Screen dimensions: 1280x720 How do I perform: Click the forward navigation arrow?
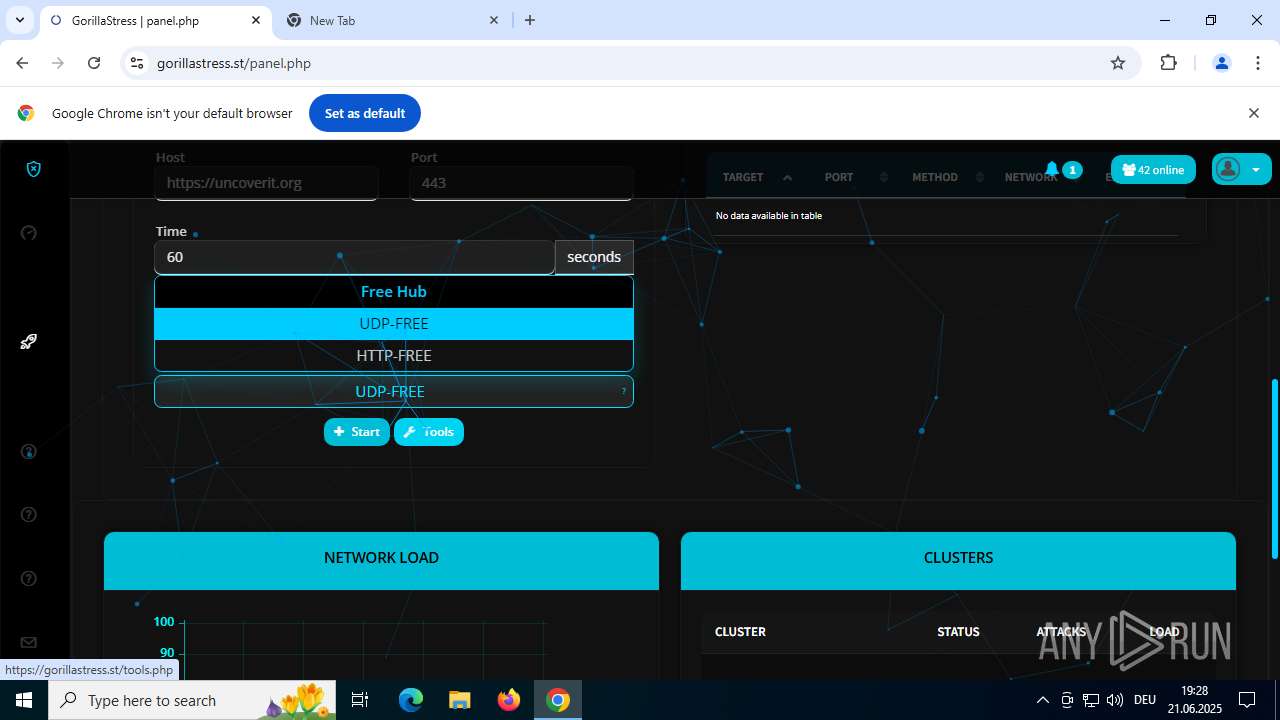pos(58,63)
